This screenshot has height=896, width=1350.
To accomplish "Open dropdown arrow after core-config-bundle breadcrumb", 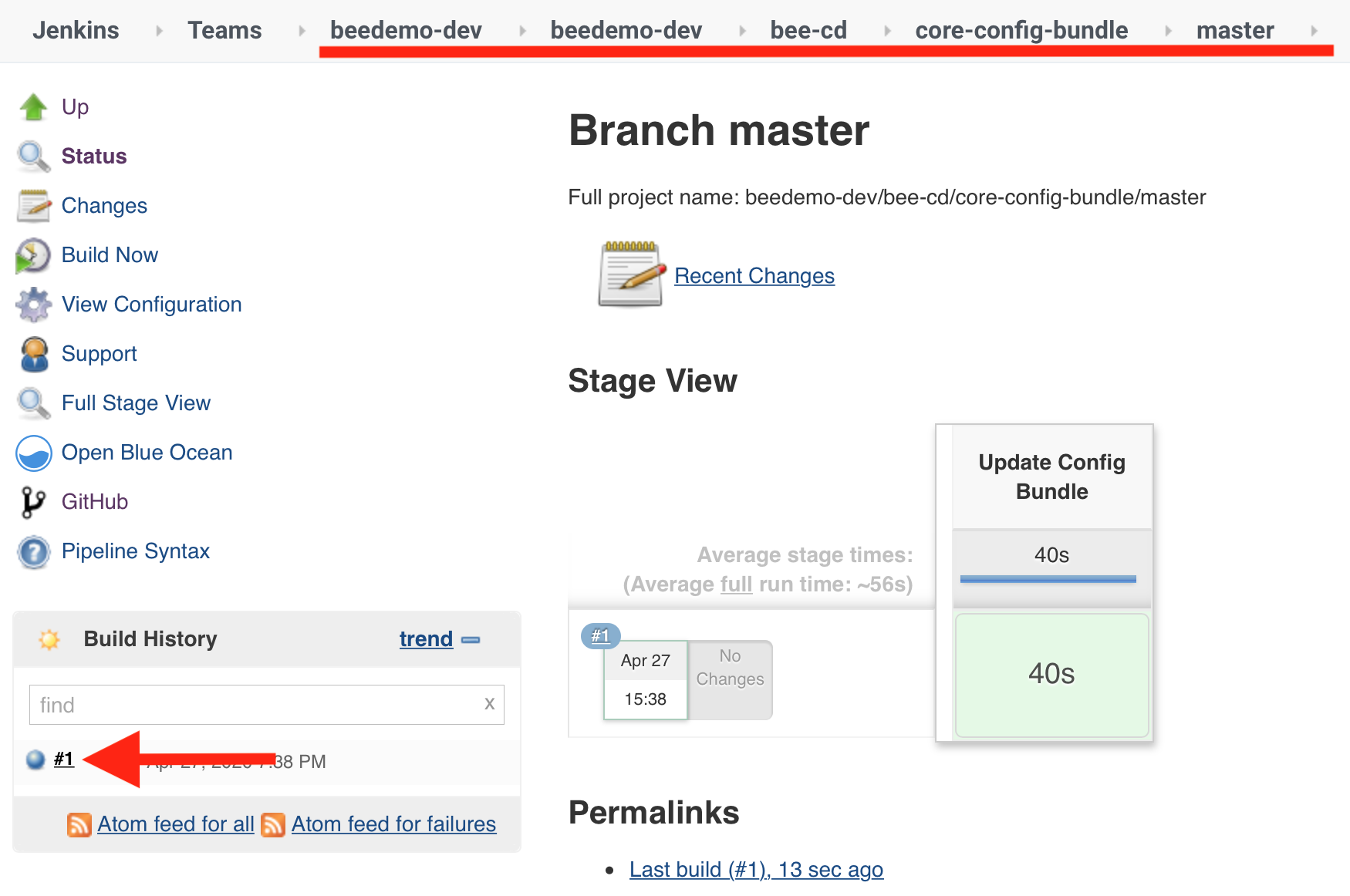I will click(1168, 31).
